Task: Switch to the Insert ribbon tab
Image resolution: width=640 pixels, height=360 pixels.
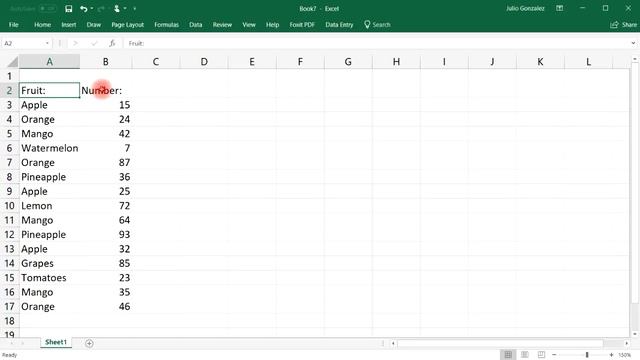Action: 69,24
